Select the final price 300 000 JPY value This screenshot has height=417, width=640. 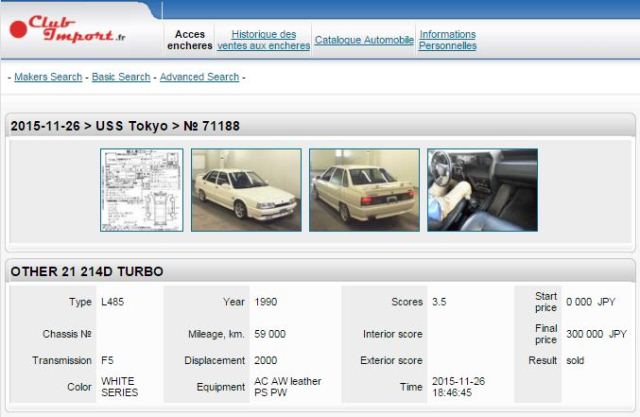click(x=596, y=334)
